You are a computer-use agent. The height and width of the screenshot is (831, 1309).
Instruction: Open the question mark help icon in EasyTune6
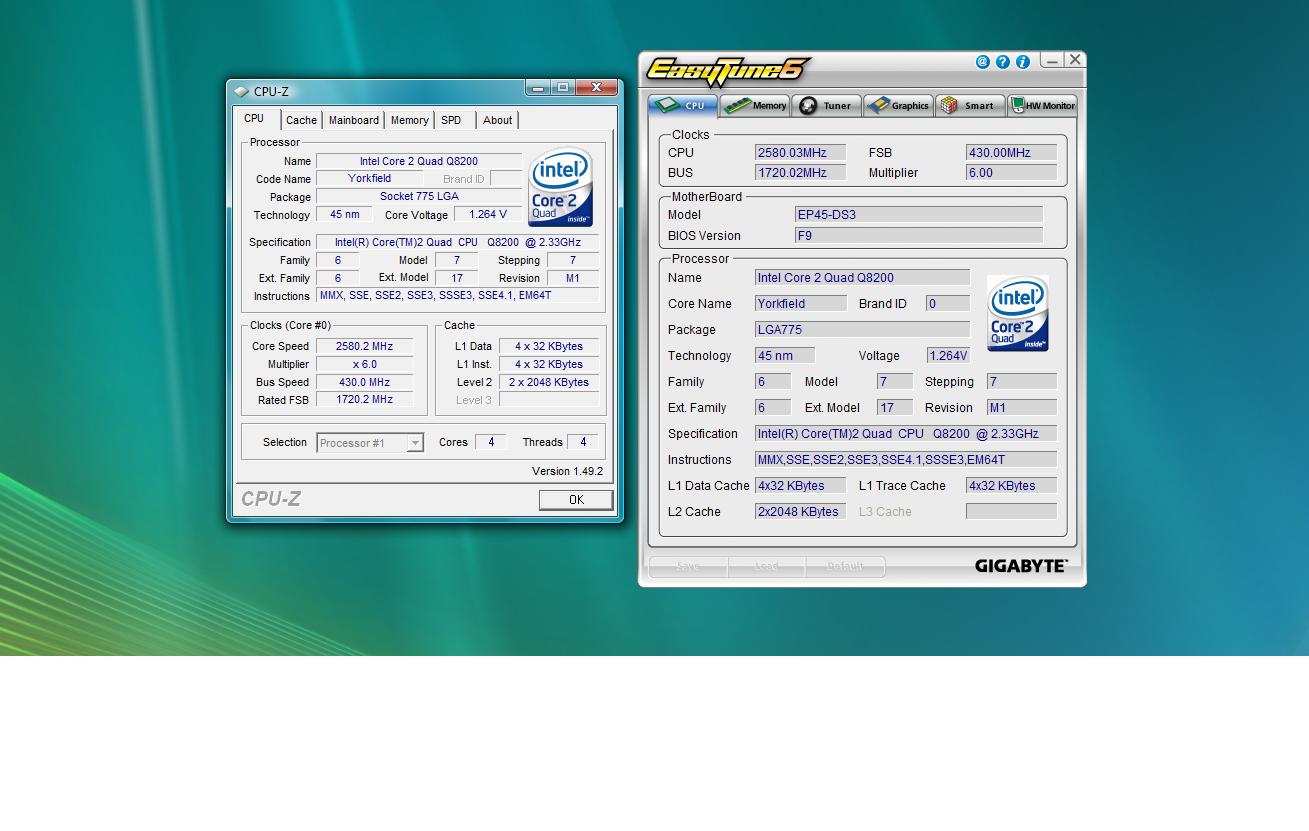click(x=1003, y=62)
